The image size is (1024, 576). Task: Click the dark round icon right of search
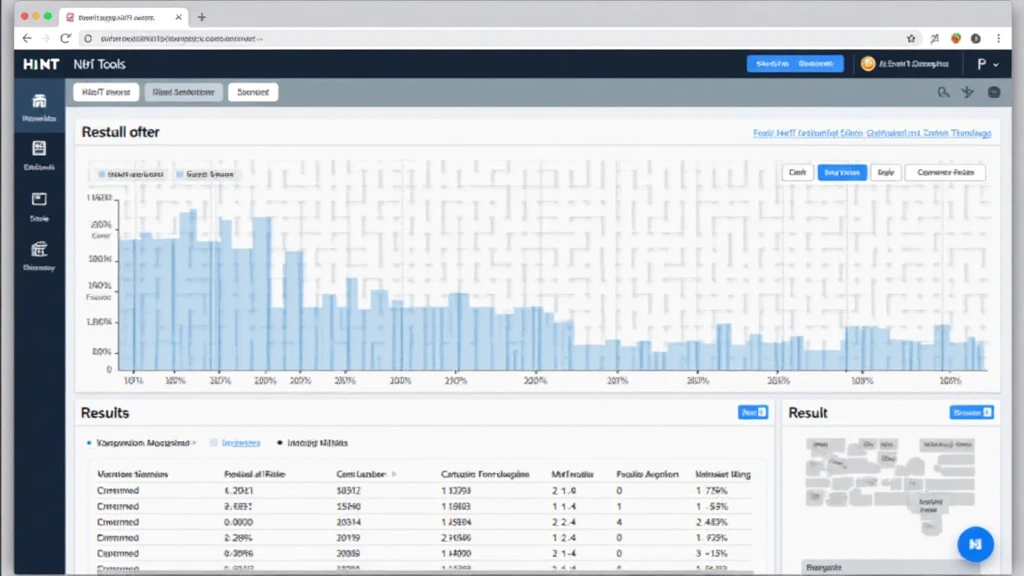993,92
